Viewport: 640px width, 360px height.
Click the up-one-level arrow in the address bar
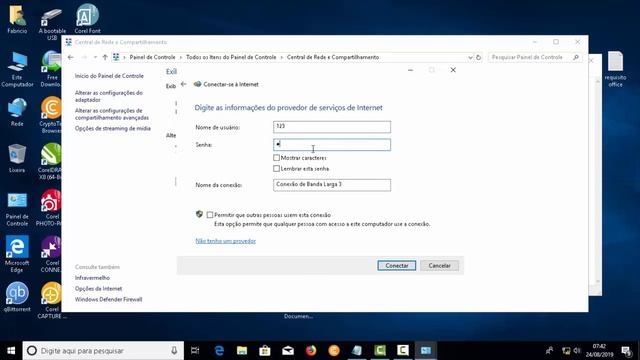pyautogui.click(x=105, y=57)
